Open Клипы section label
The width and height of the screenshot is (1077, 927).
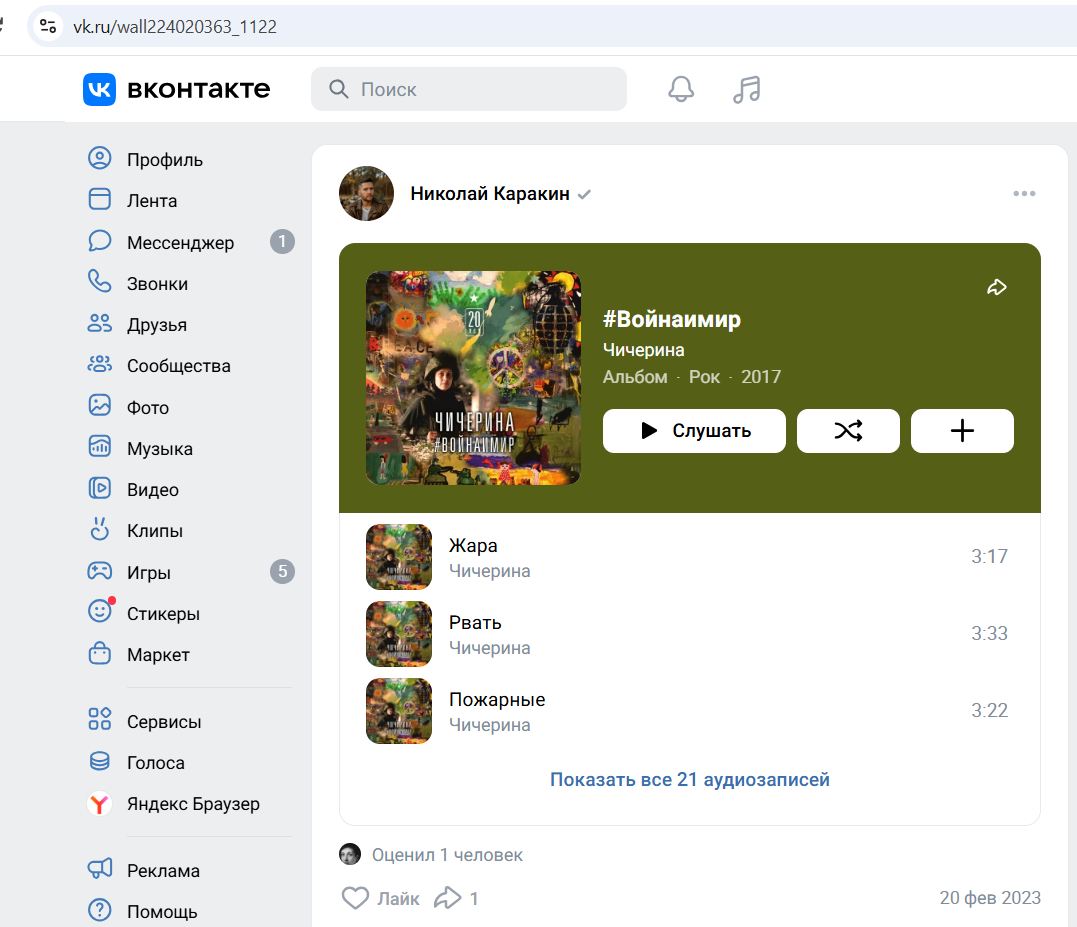155,531
